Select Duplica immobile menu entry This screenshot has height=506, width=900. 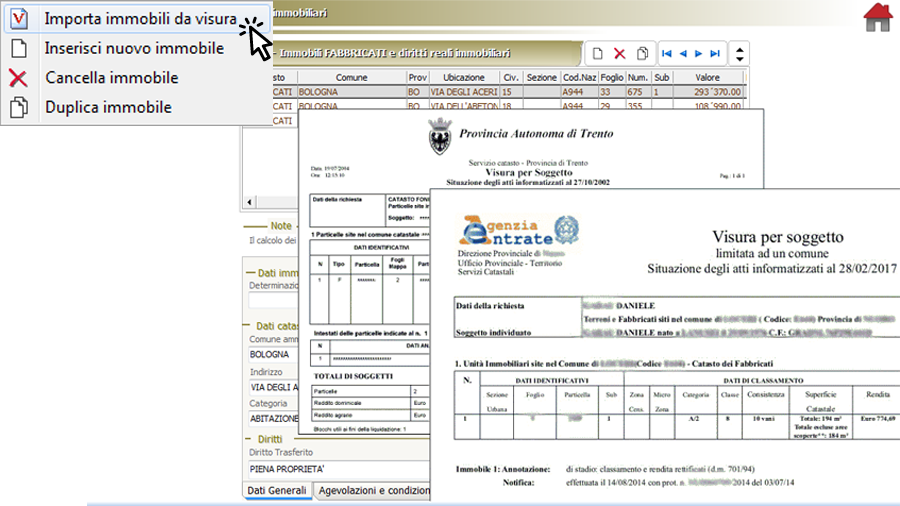[x=108, y=107]
